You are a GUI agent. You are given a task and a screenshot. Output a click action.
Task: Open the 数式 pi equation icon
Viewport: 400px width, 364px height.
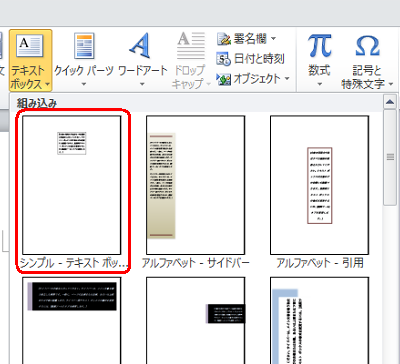coord(319,45)
